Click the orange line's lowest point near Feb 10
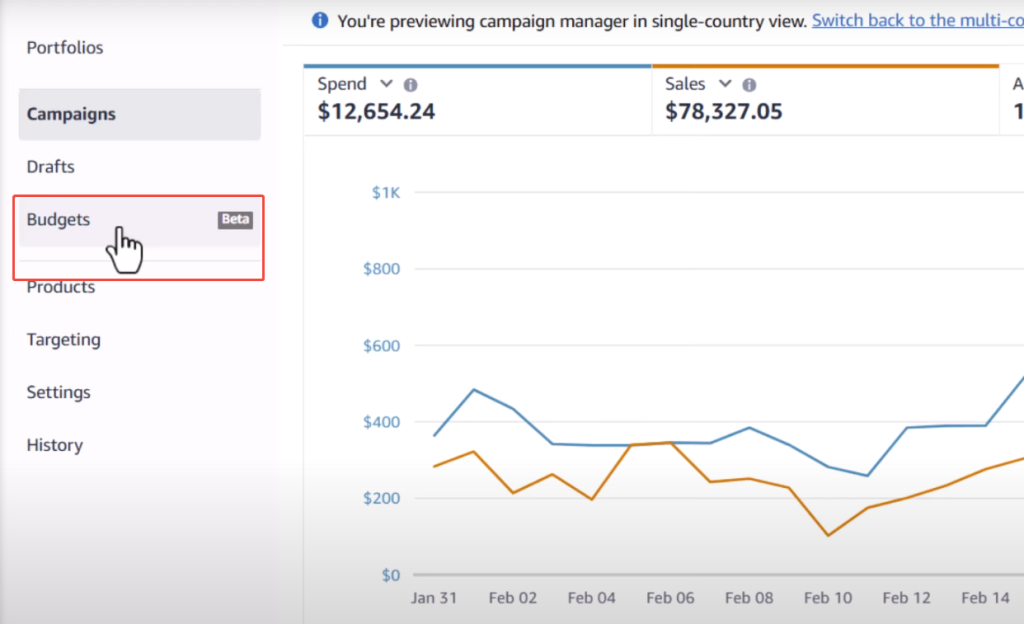1024x624 pixels. (x=829, y=535)
